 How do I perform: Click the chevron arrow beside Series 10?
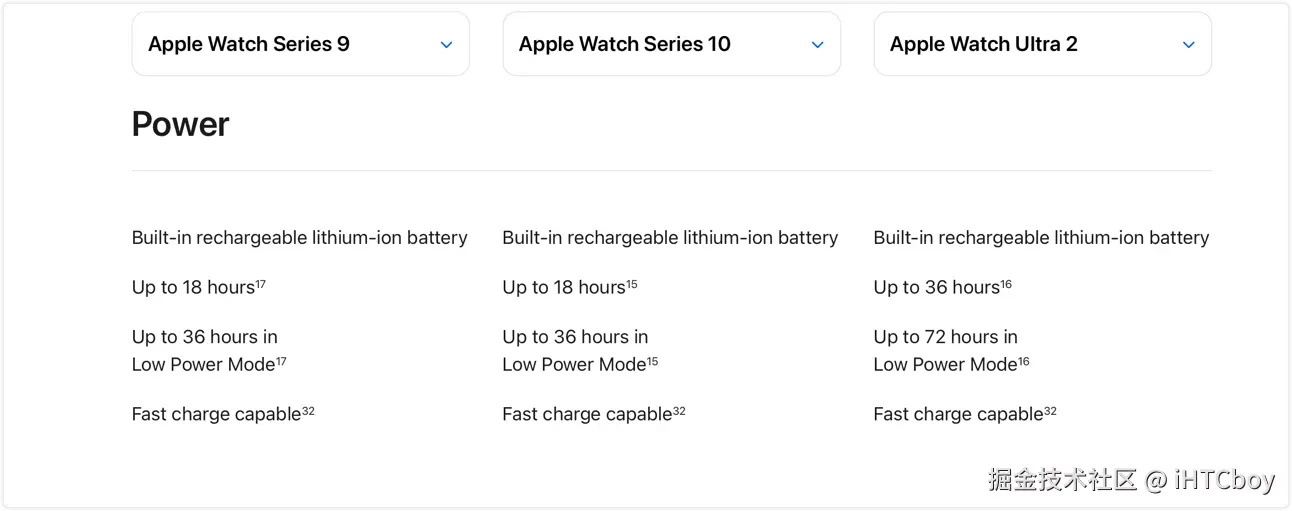(x=817, y=45)
